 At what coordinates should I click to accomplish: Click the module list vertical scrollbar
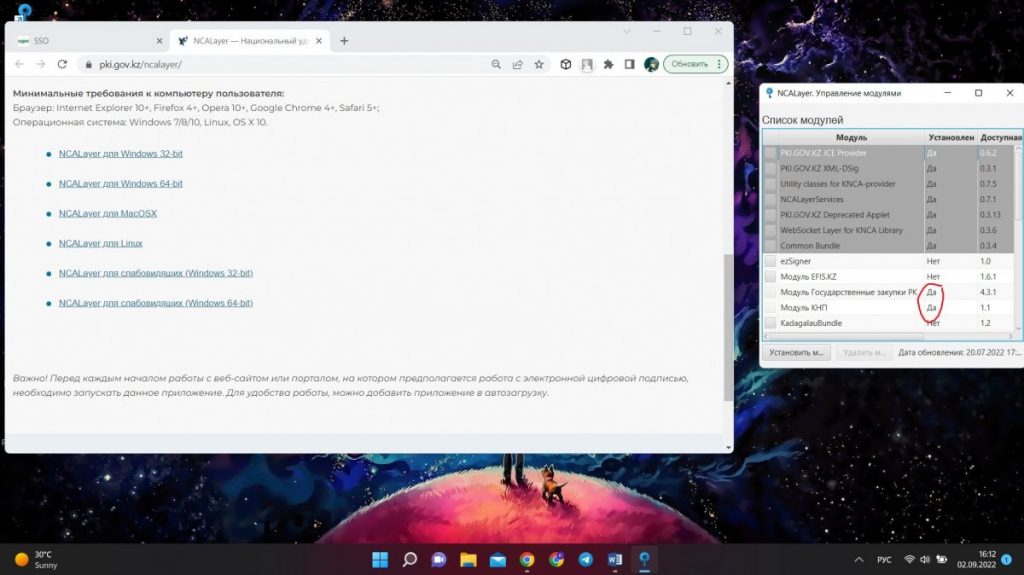click(x=1018, y=185)
